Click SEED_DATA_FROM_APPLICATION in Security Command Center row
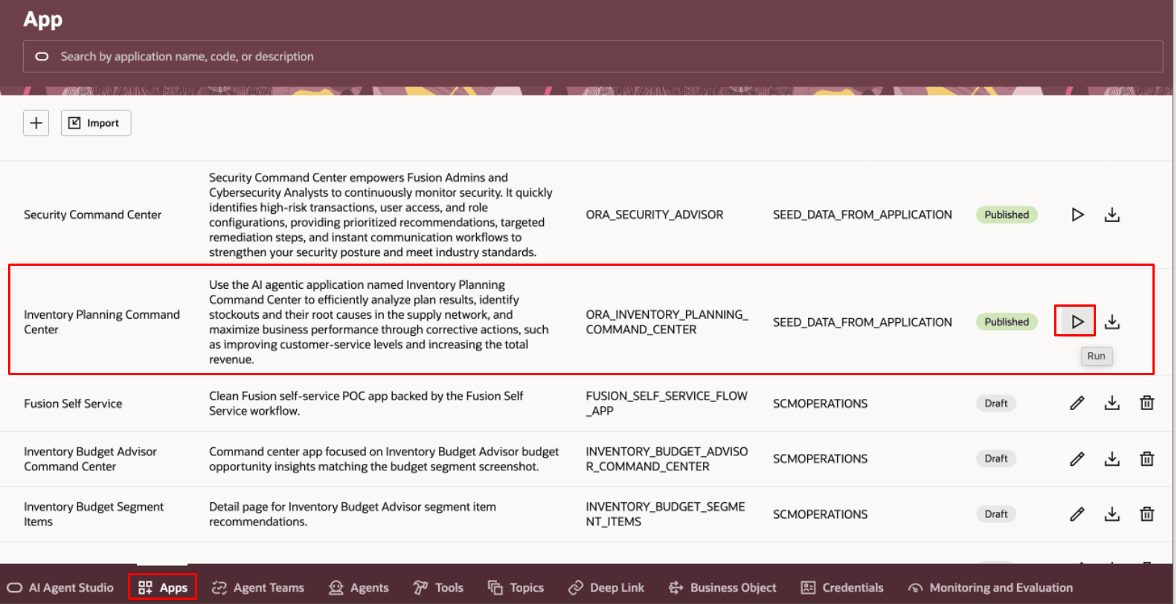 coord(862,215)
